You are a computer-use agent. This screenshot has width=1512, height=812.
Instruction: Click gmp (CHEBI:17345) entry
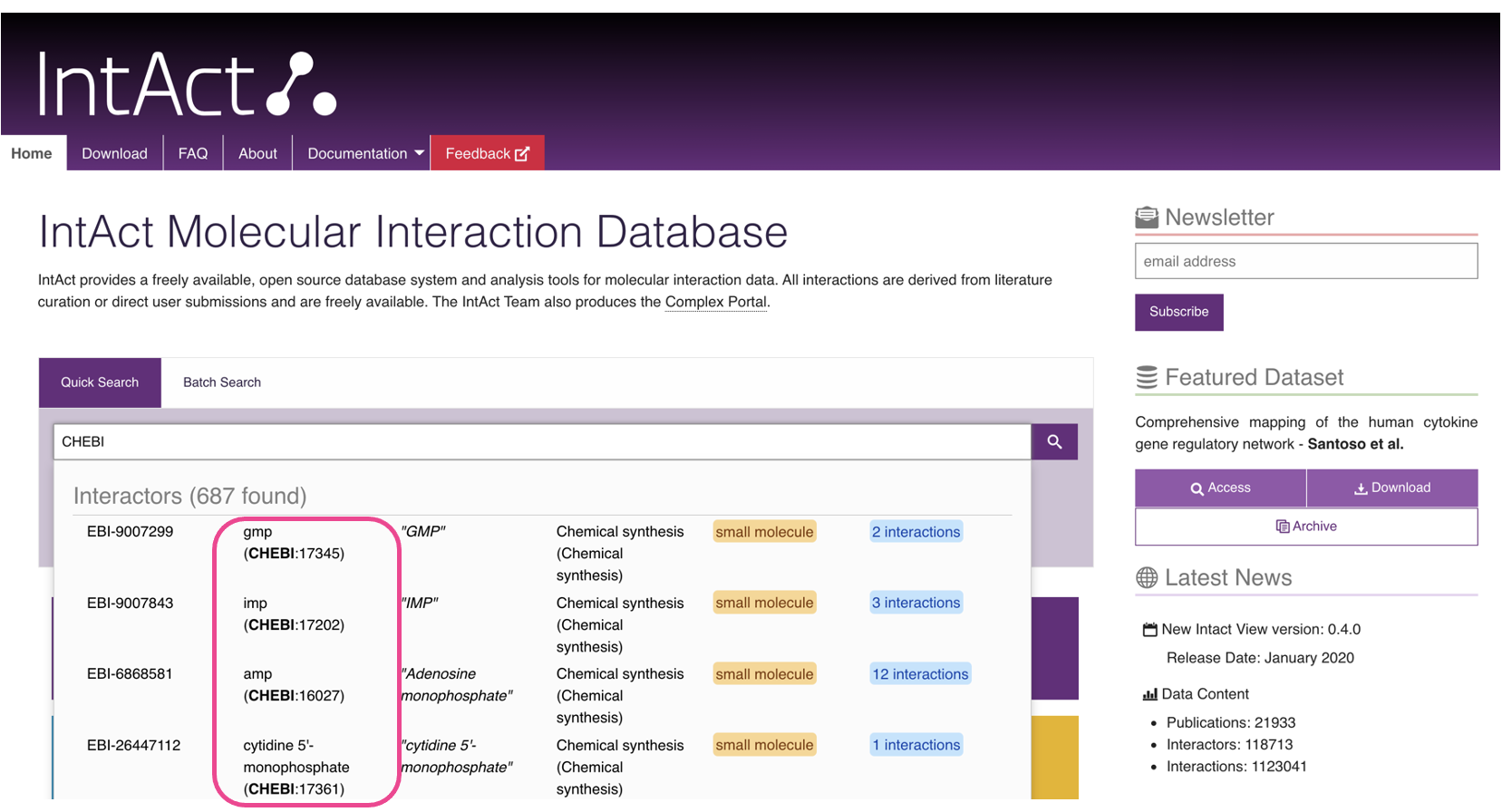(294, 542)
